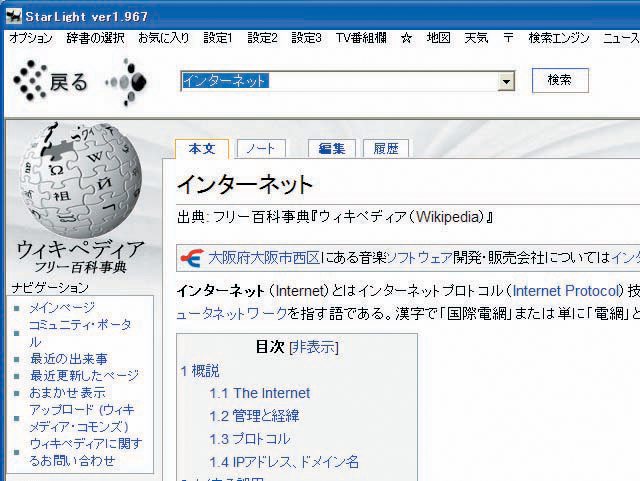Image resolution: width=640 pixels, height=481 pixels.
Task: Select the 本文 article tab
Action: tap(202, 149)
